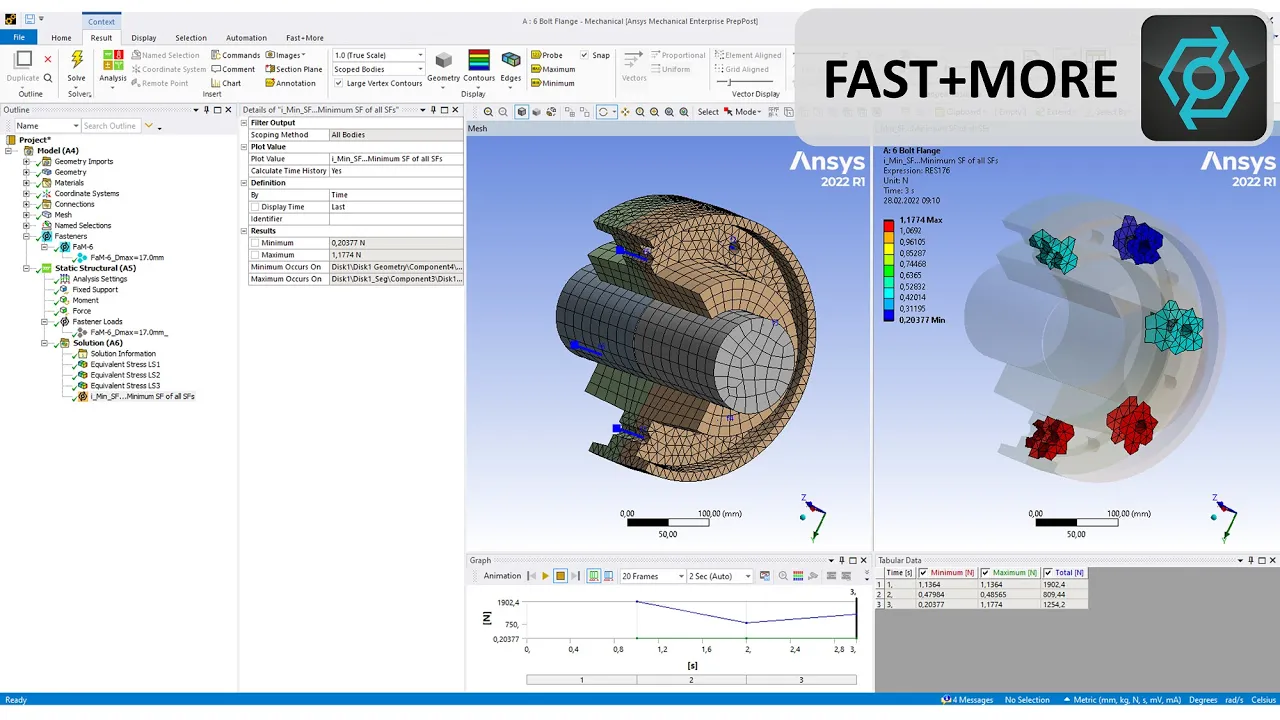
Task: Click the Maximum tag in ribbon
Action: [552, 69]
